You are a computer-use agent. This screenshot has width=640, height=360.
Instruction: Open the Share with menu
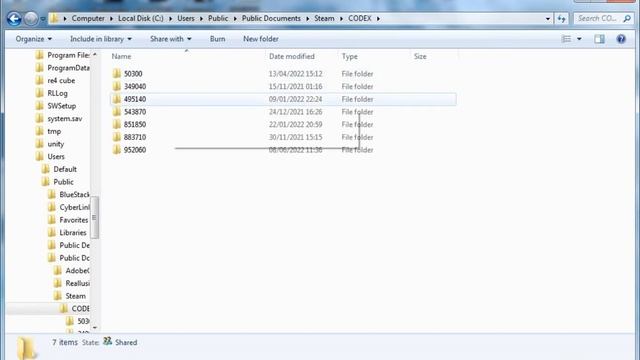click(x=170, y=39)
